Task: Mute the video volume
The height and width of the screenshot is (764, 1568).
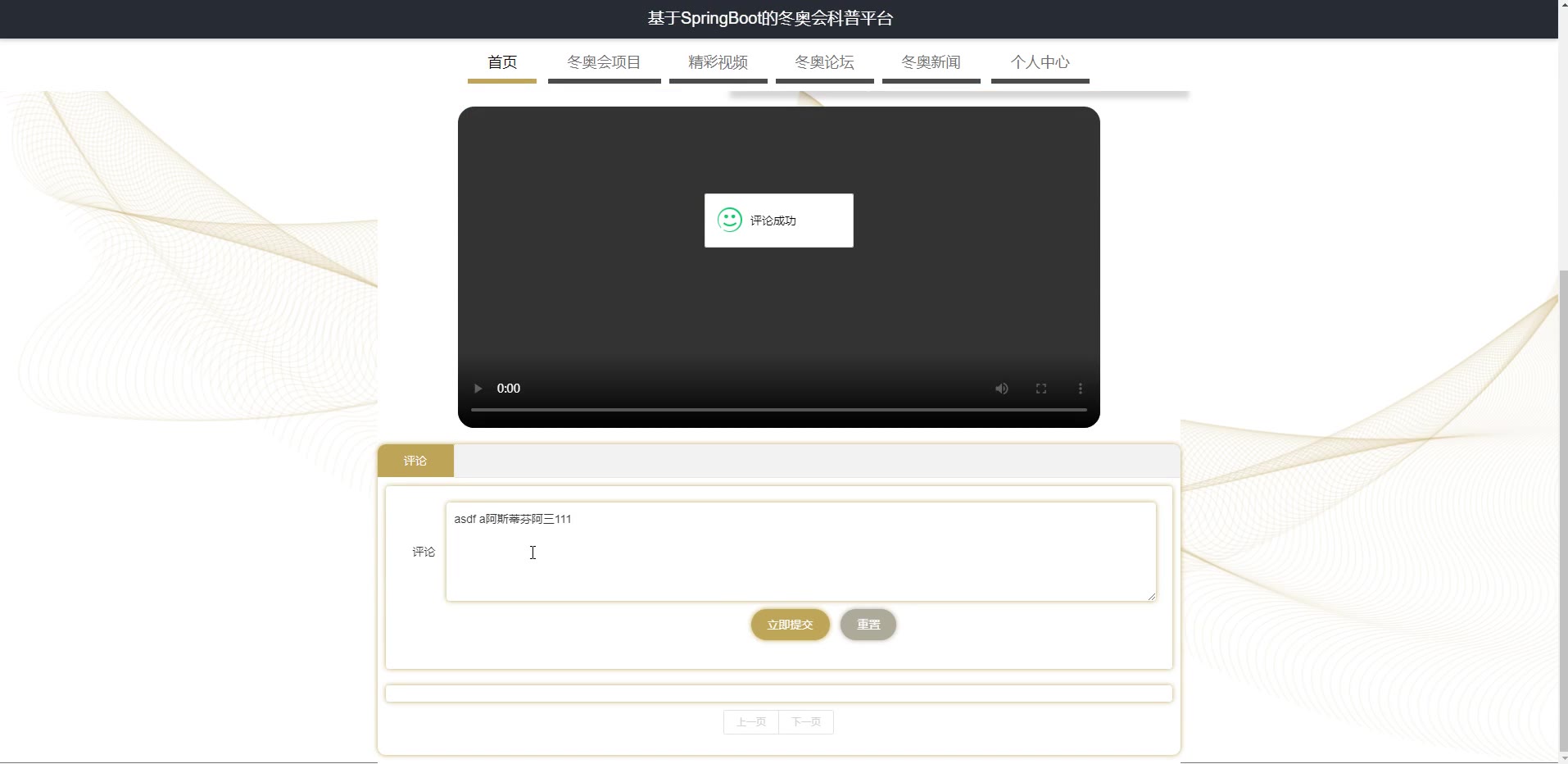Action: 1001,389
